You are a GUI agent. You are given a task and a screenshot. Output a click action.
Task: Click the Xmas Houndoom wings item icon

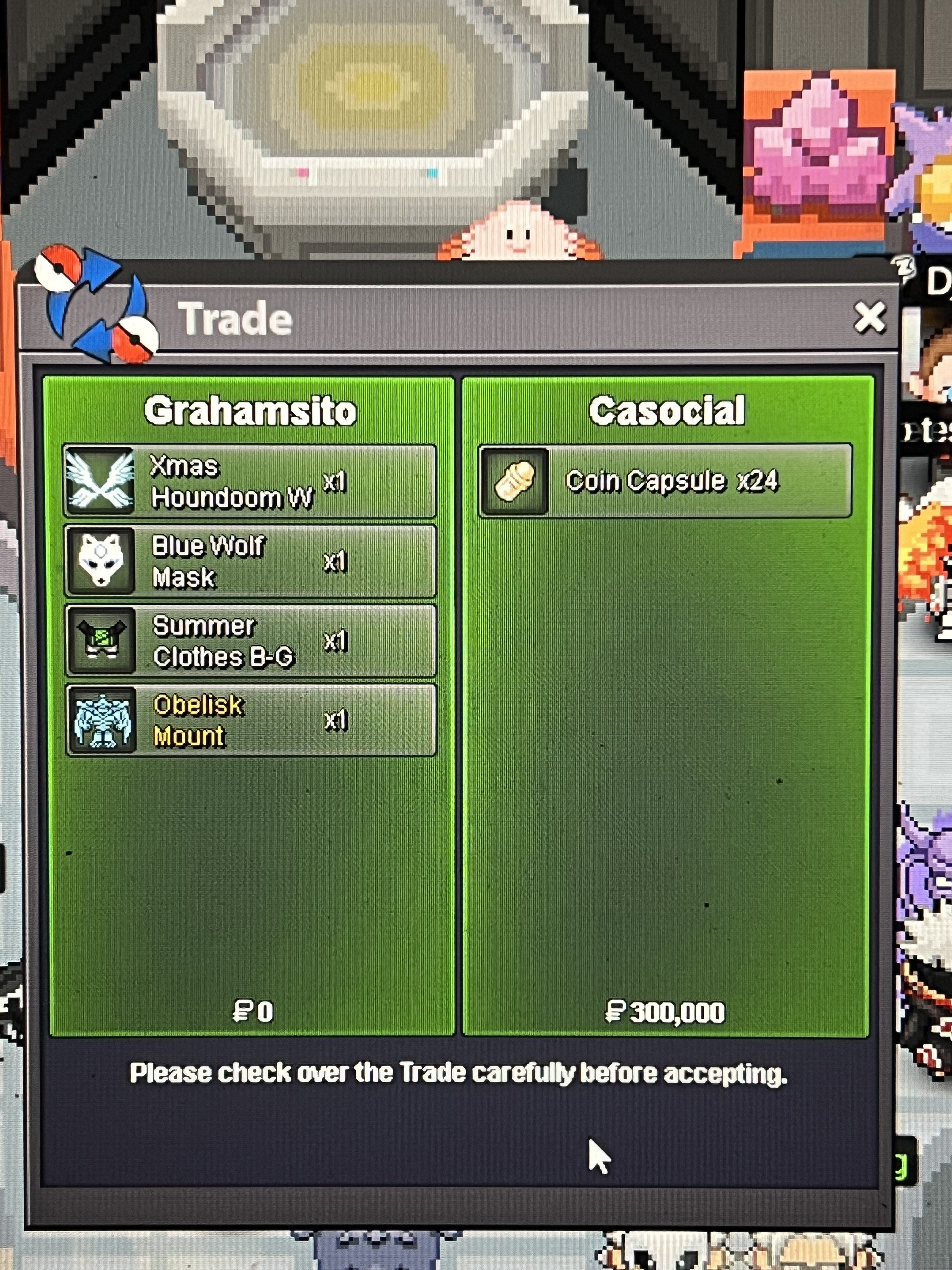pos(100,481)
